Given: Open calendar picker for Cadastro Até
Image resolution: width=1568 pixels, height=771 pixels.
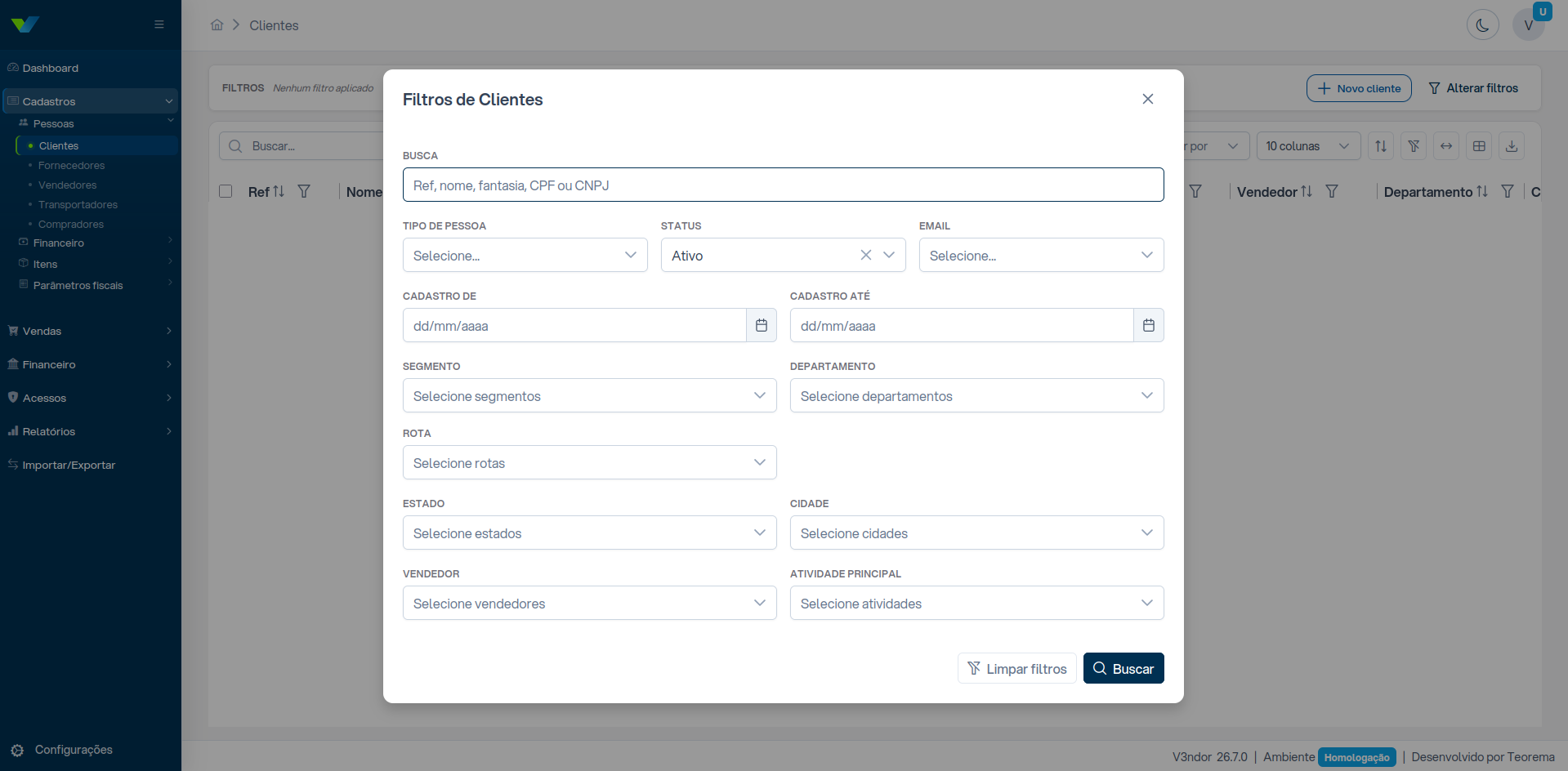Looking at the screenshot, I should pyautogui.click(x=1149, y=325).
